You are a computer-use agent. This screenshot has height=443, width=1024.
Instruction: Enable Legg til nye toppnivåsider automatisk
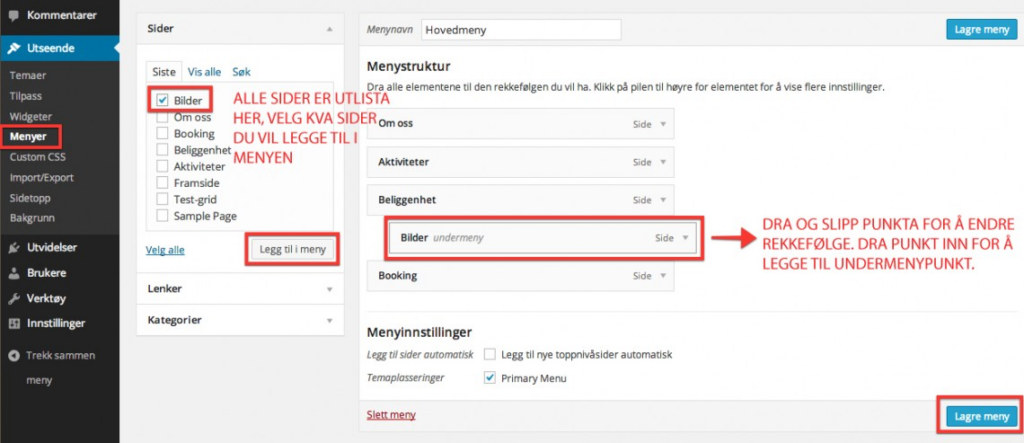[490, 354]
